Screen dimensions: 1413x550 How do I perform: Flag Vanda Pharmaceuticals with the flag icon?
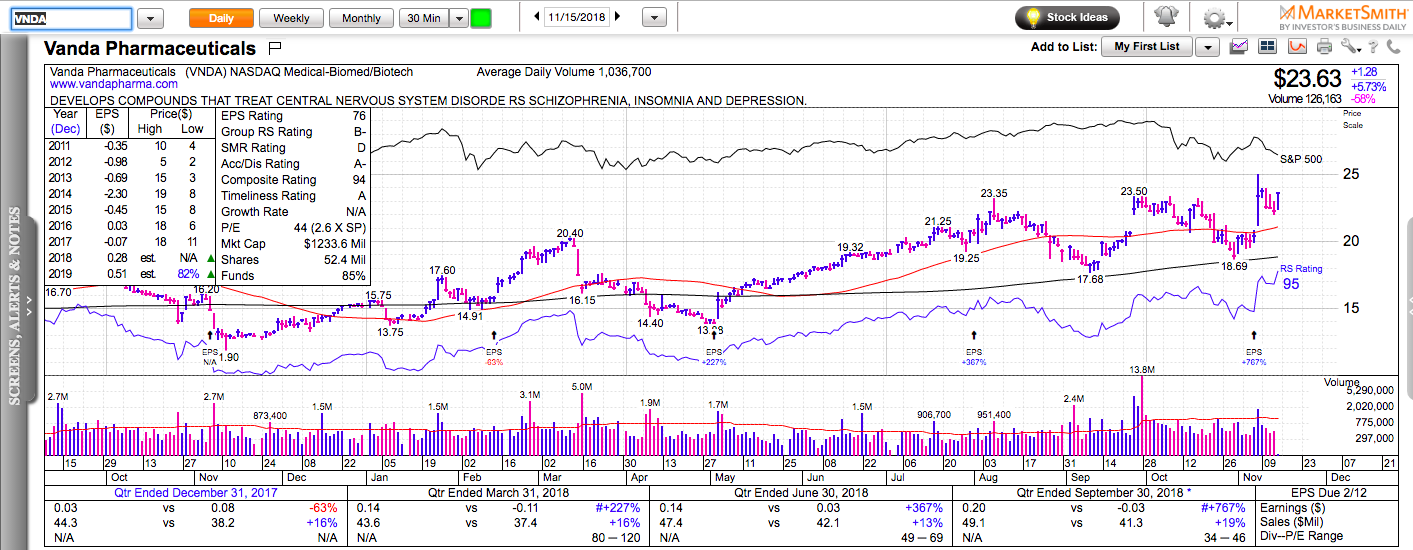coord(276,47)
